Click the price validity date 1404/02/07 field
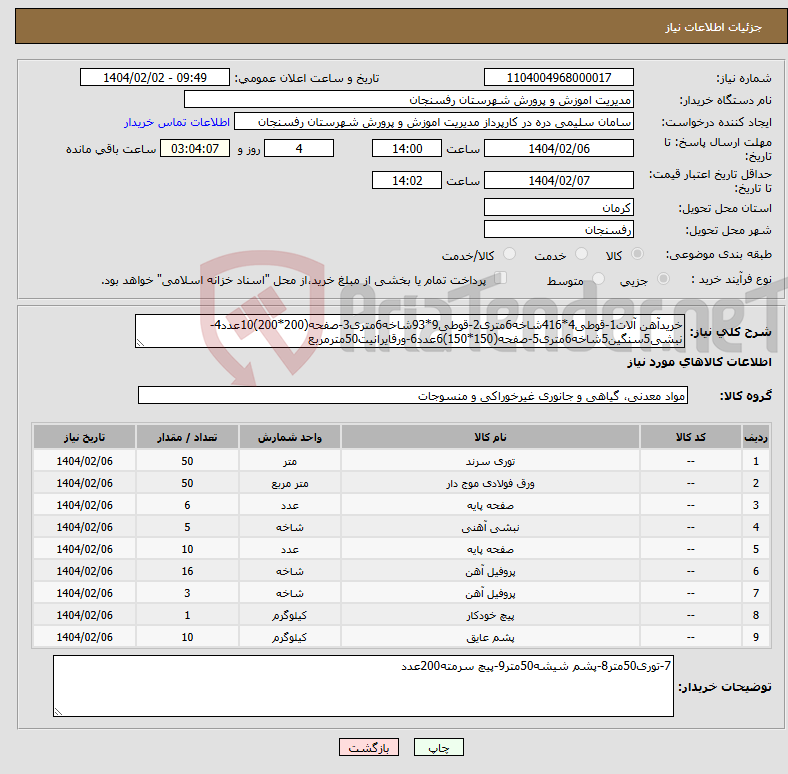This screenshot has height=774, width=788. click(558, 180)
